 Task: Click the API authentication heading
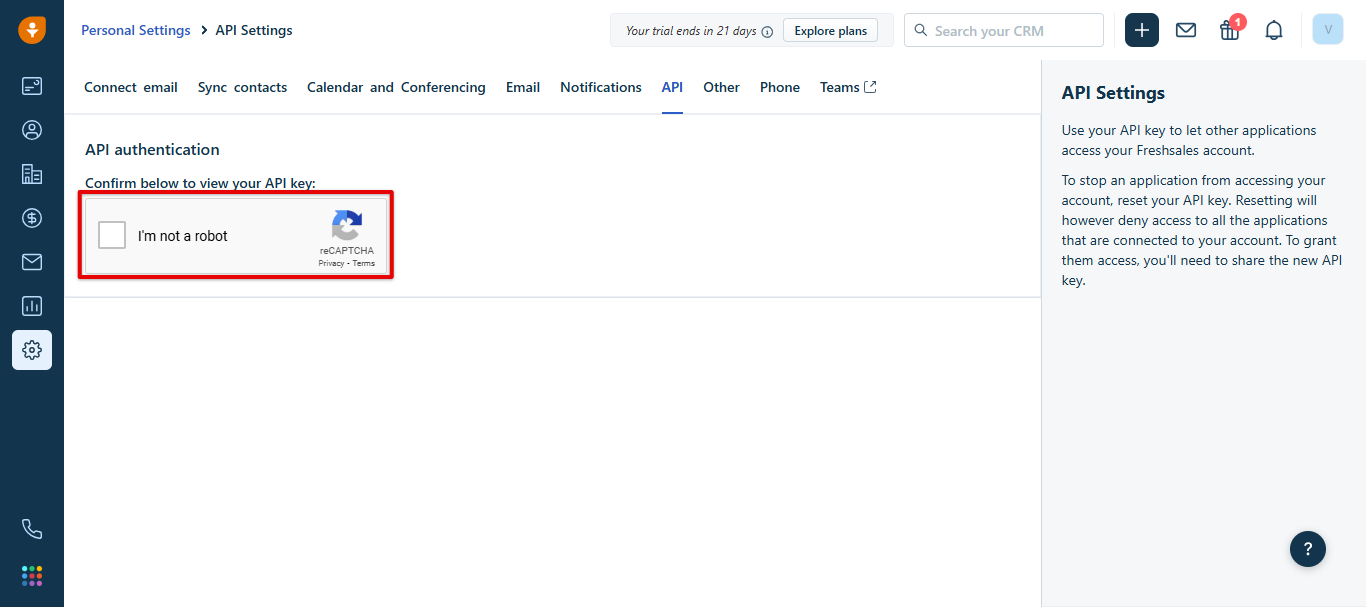(x=152, y=149)
